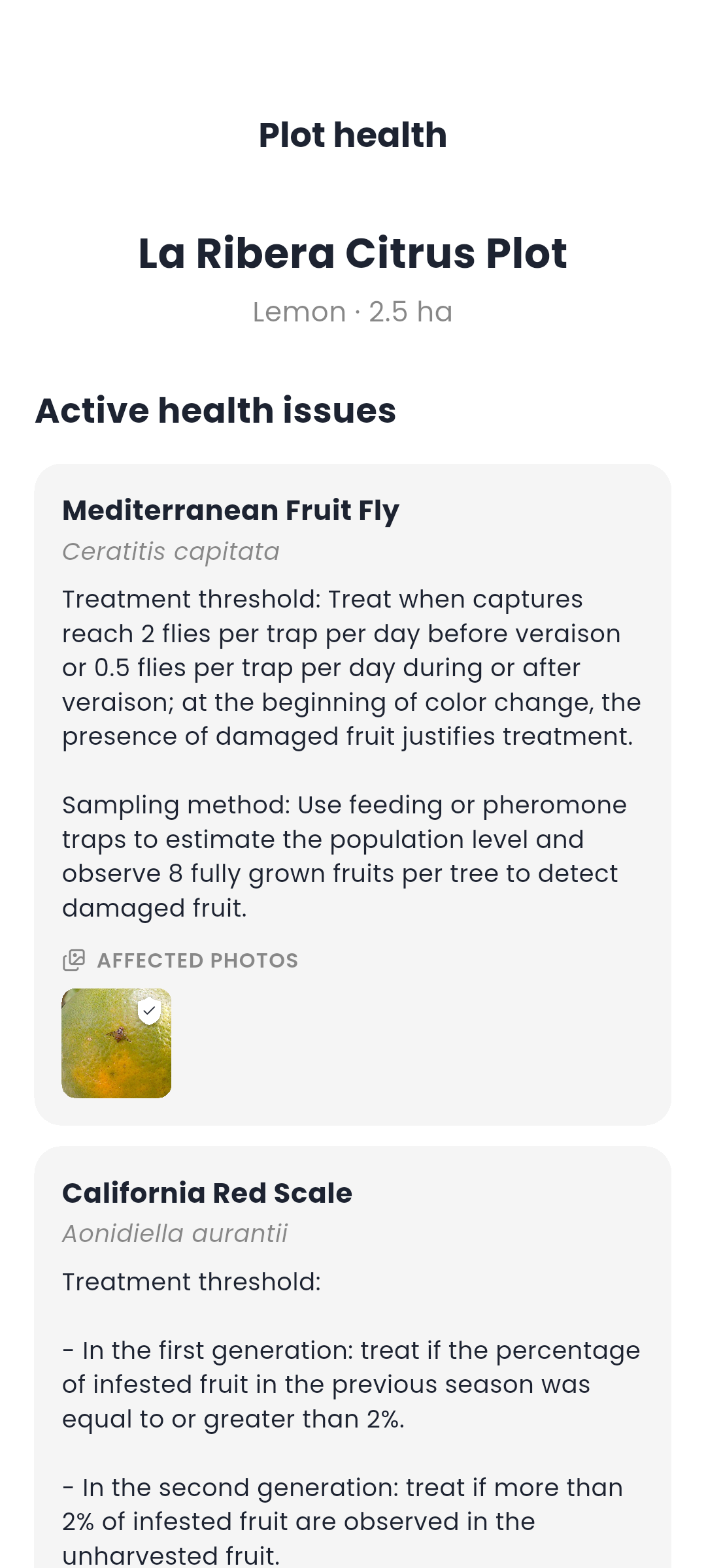
Task: Tap the verified shield badge on photo
Action: pyautogui.click(x=150, y=1011)
